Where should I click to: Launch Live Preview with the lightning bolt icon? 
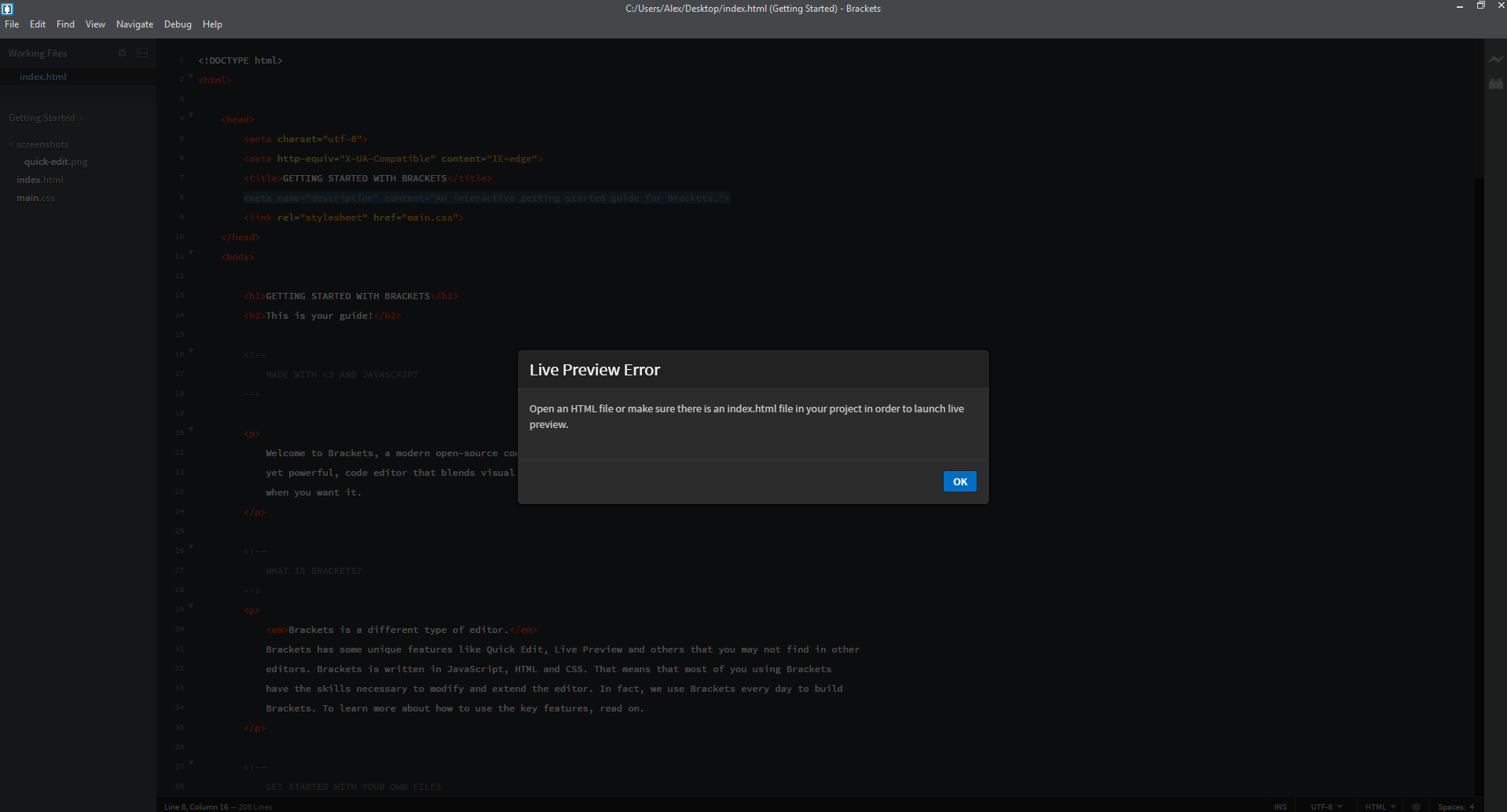pos(1495,59)
